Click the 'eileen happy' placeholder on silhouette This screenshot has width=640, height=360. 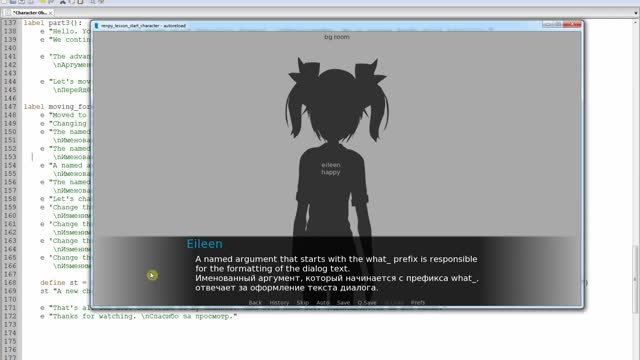[331, 169]
